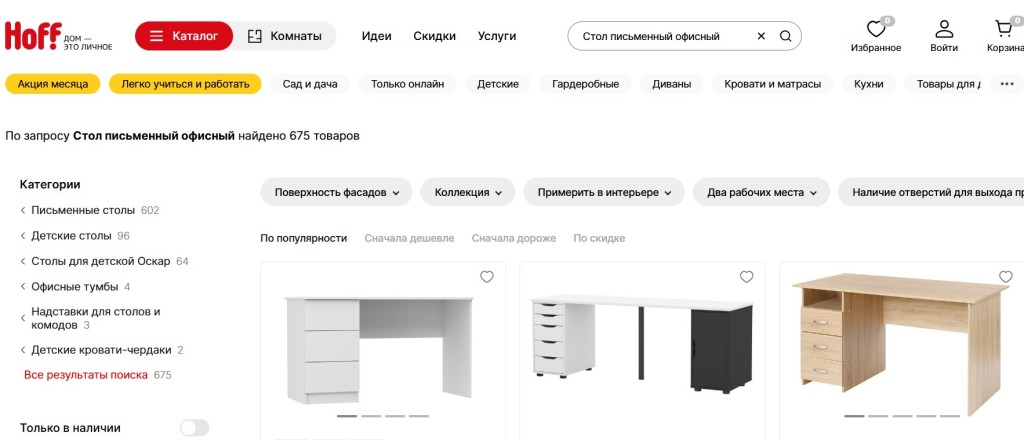Open the Комнаты section
1024x440 pixels.
(285, 36)
